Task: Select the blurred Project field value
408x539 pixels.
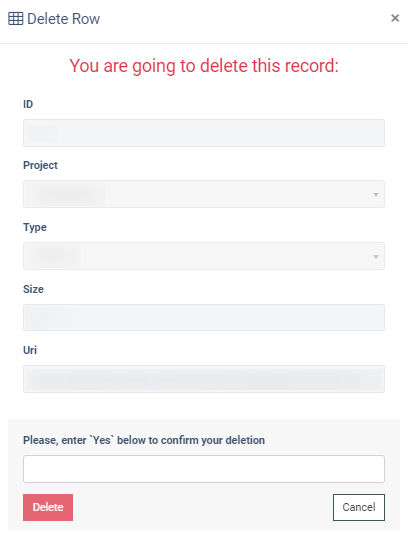Action: click(66, 194)
